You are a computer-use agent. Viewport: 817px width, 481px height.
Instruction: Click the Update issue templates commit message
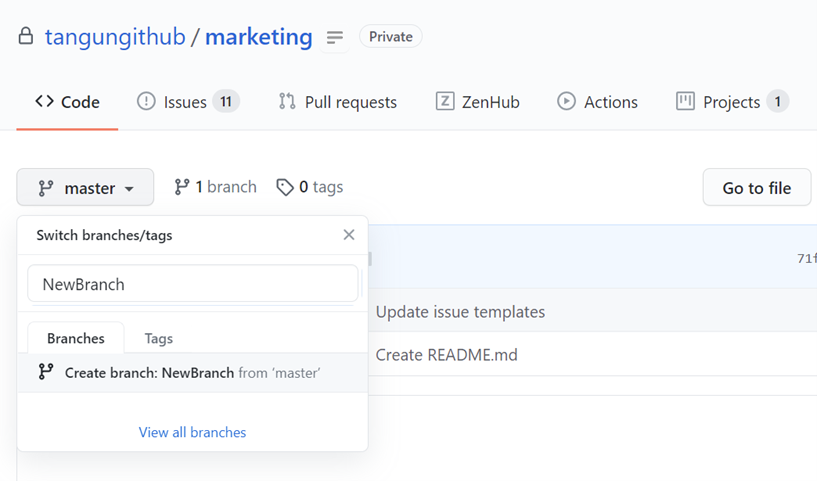click(x=460, y=312)
